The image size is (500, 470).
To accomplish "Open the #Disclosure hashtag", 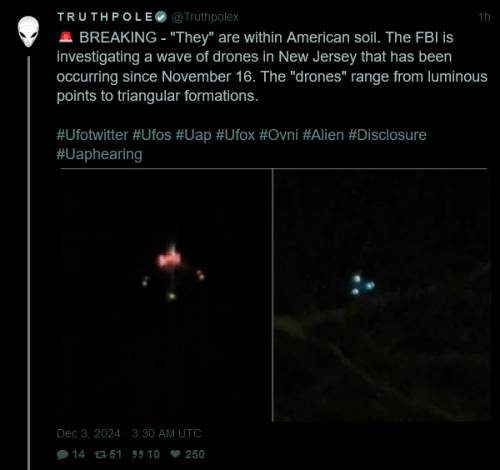I will 387,135.
